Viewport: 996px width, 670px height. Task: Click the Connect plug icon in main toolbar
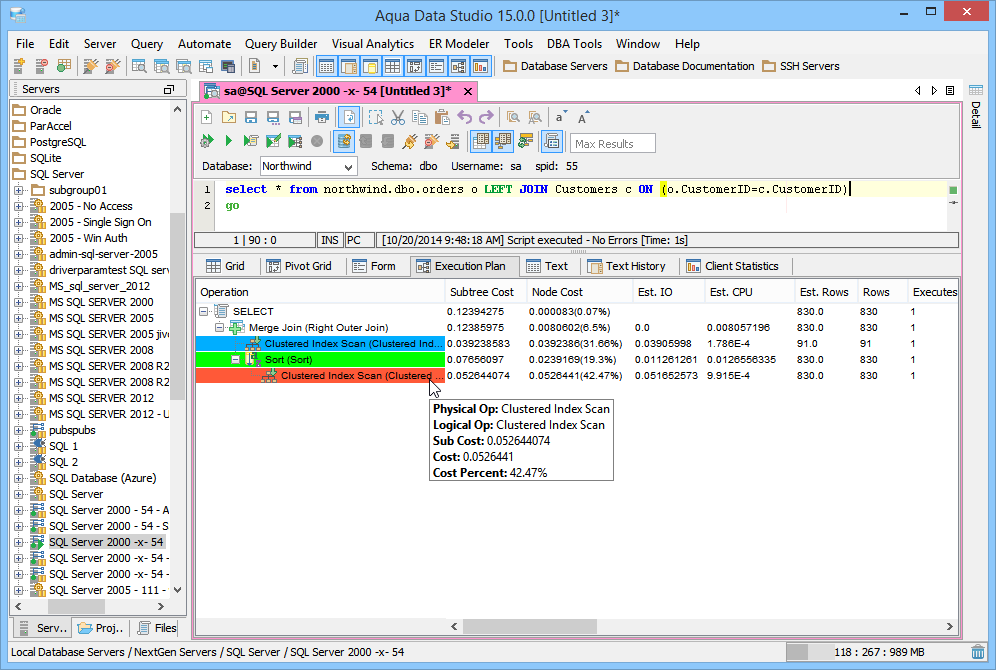[x=90, y=65]
